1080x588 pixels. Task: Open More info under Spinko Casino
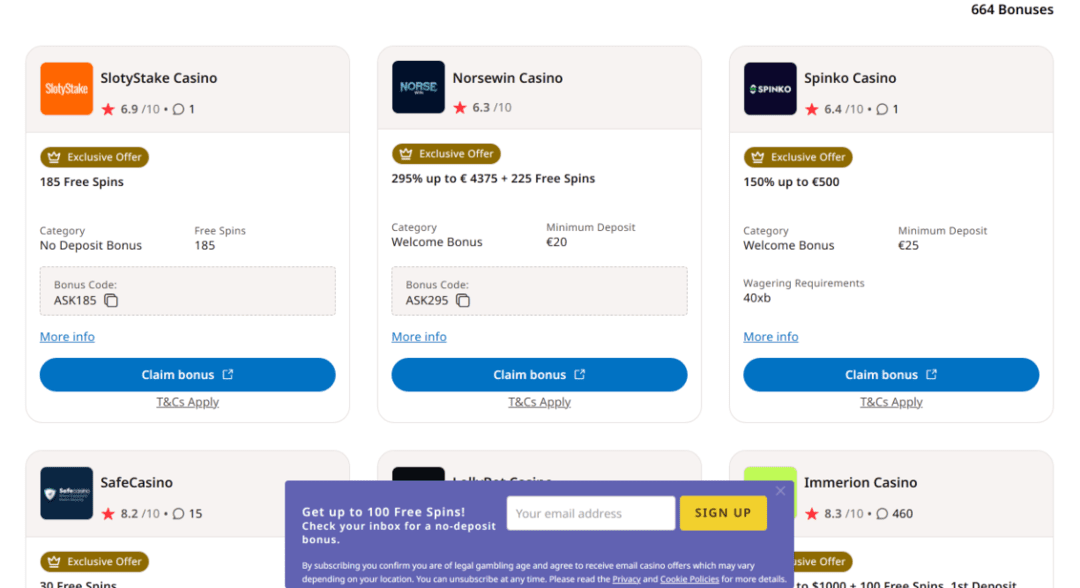coord(771,337)
